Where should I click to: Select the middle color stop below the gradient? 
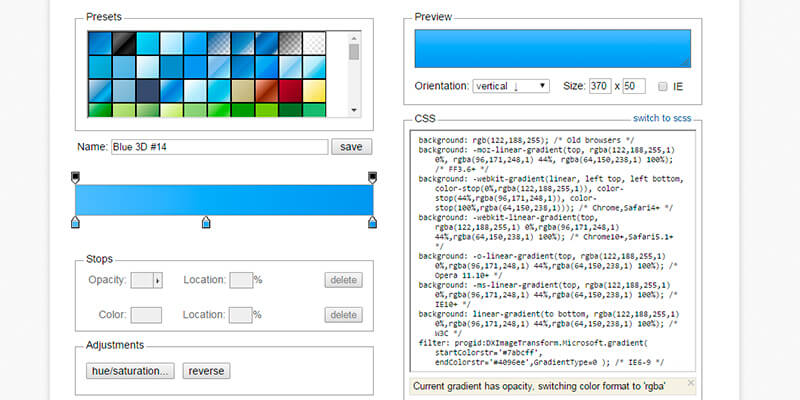[206, 222]
